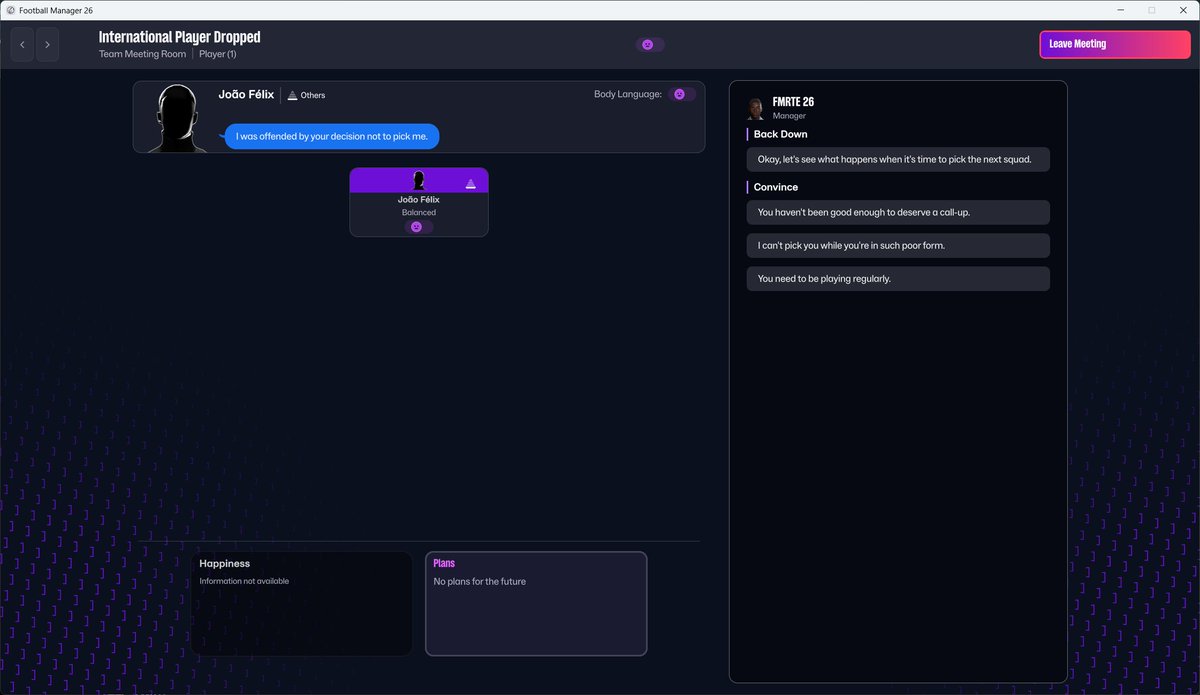Click the cone icon beside Others label
This screenshot has width=1200, height=695.
(x=292, y=95)
